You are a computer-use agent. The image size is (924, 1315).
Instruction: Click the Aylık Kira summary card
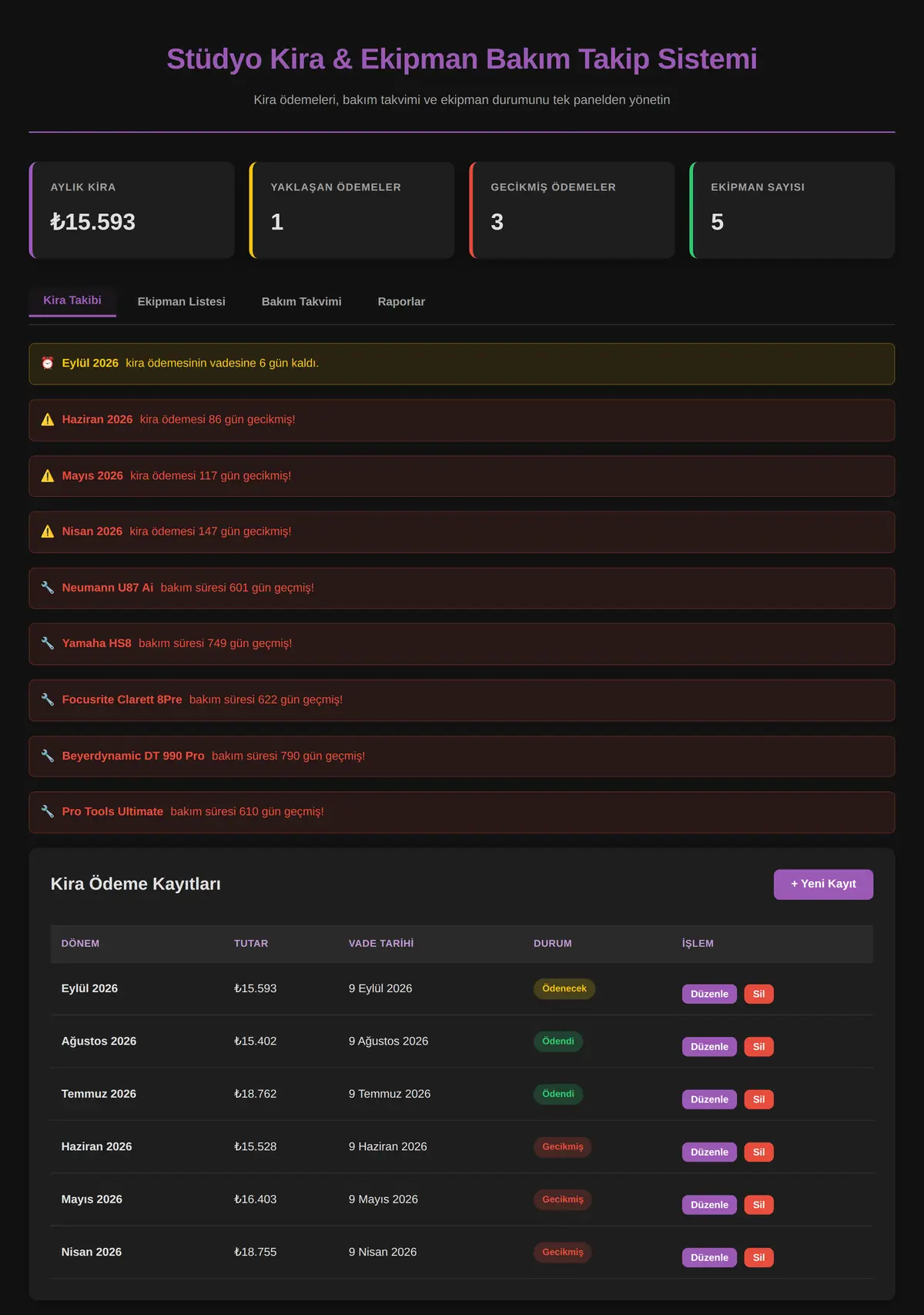click(x=132, y=210)
